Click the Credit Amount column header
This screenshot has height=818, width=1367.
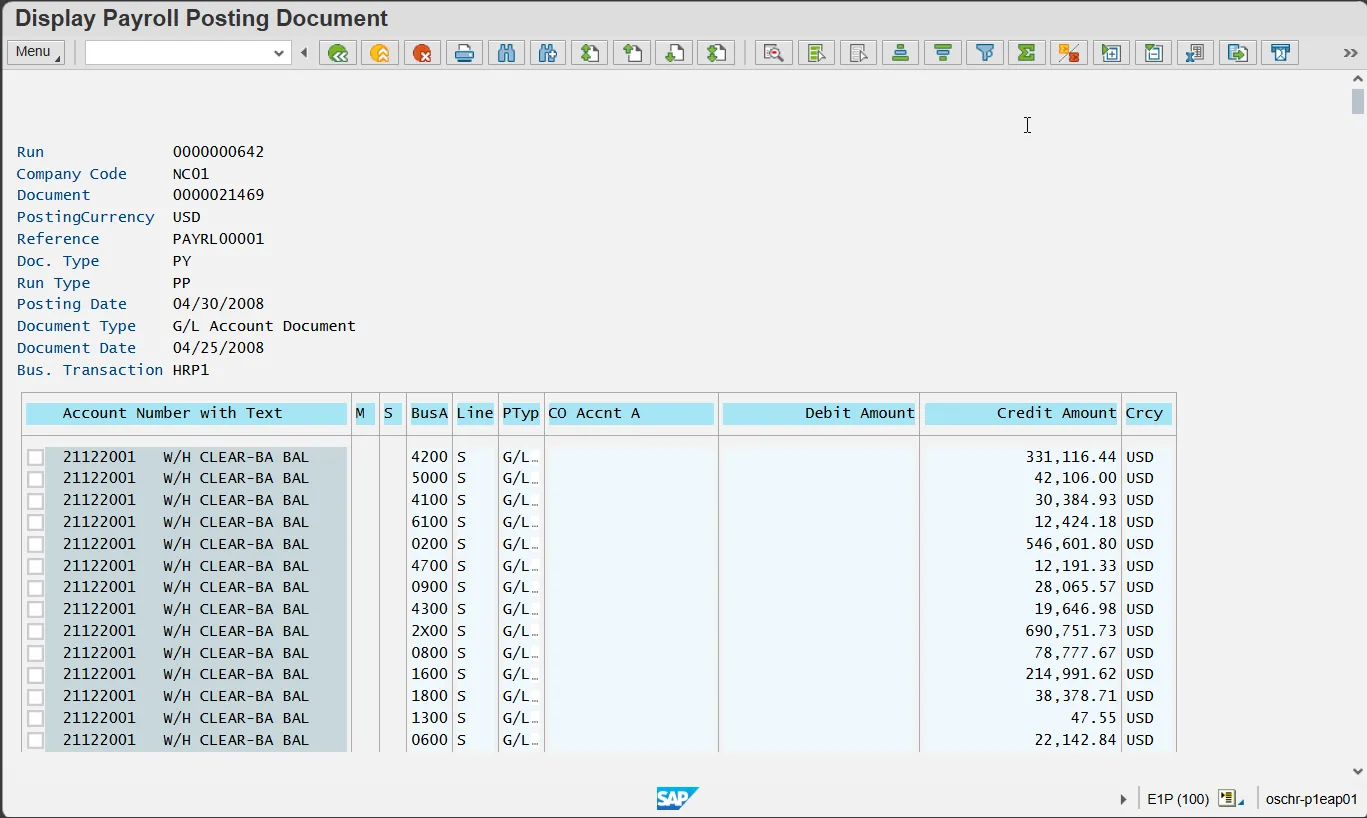coord(1020,413)
